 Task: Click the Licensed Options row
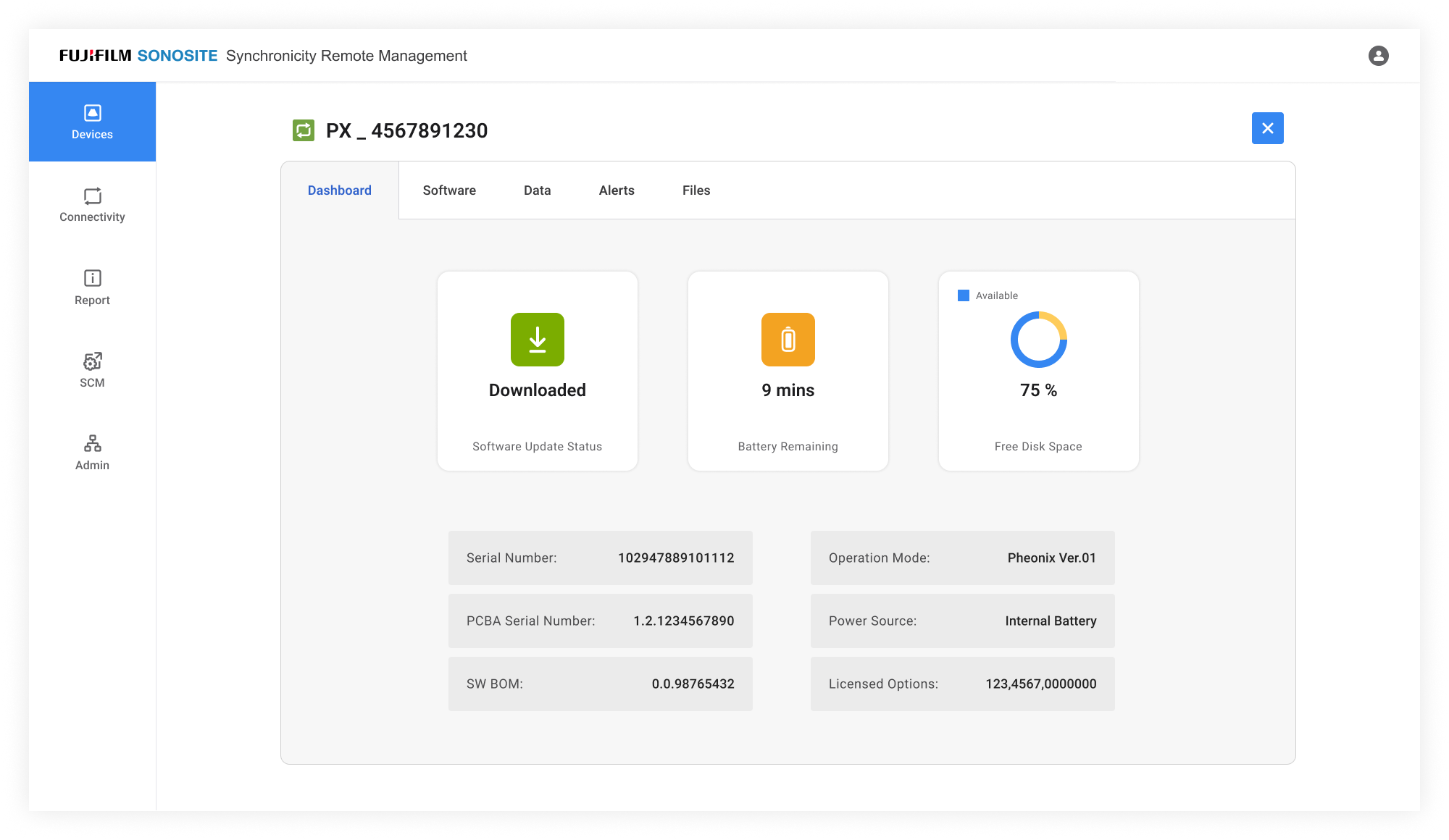pyautogui.click(x=962, y=684)
